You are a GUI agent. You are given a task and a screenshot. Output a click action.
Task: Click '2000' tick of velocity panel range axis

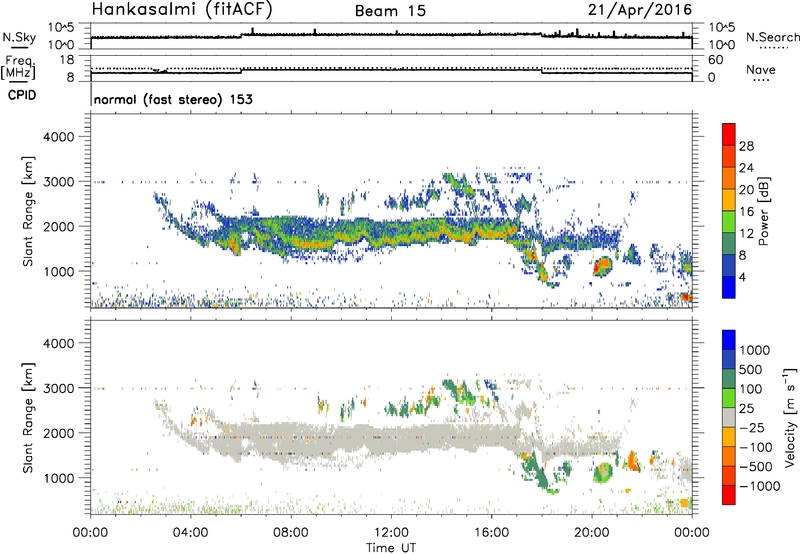[58, 433]
